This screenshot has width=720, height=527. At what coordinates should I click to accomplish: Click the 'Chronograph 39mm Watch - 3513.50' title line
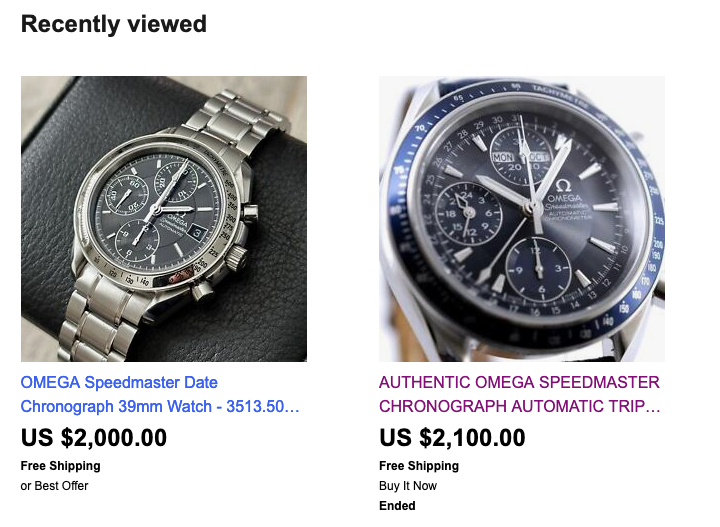(160, 407)
